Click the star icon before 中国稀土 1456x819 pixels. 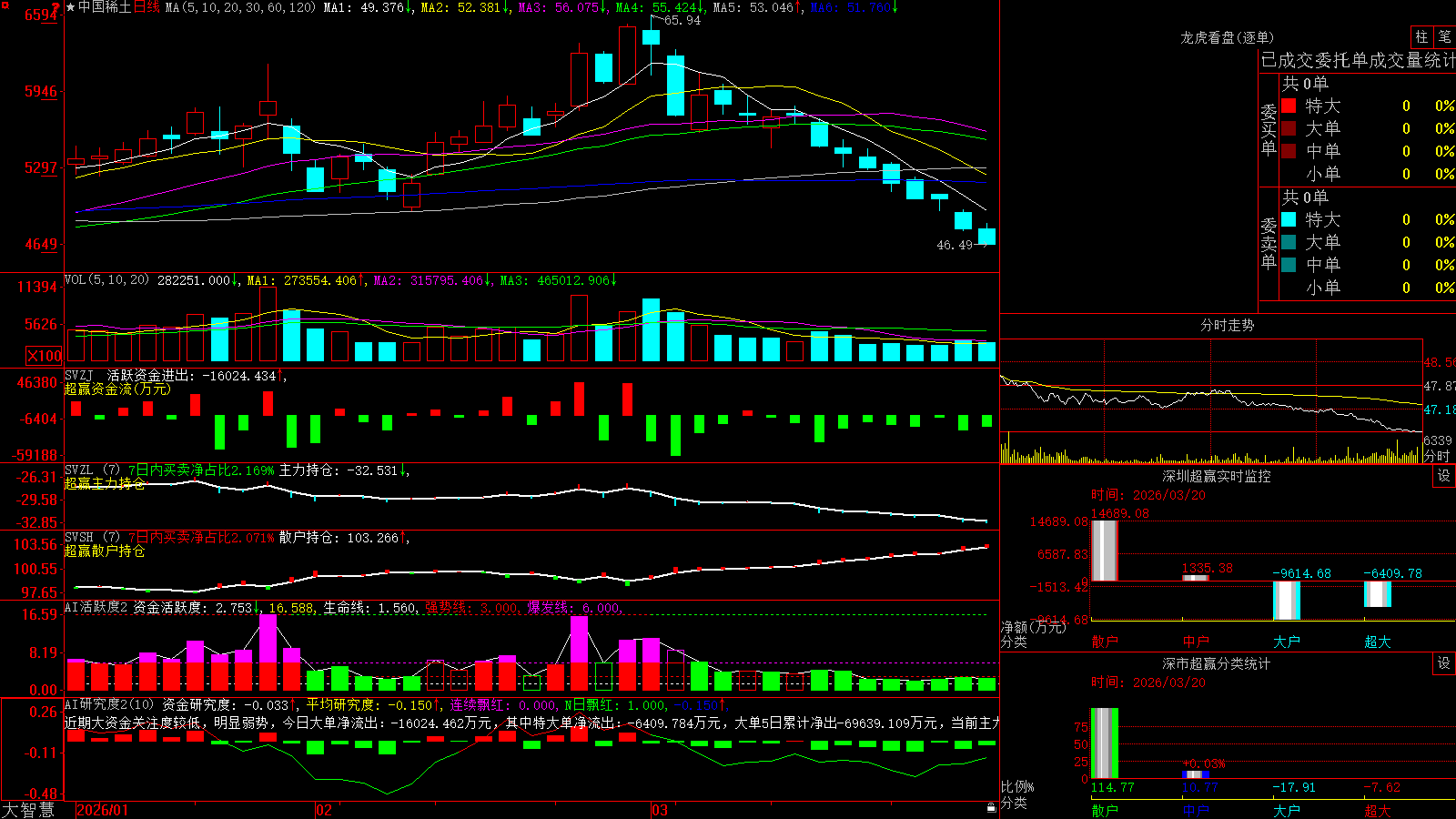tap(70, 7)
